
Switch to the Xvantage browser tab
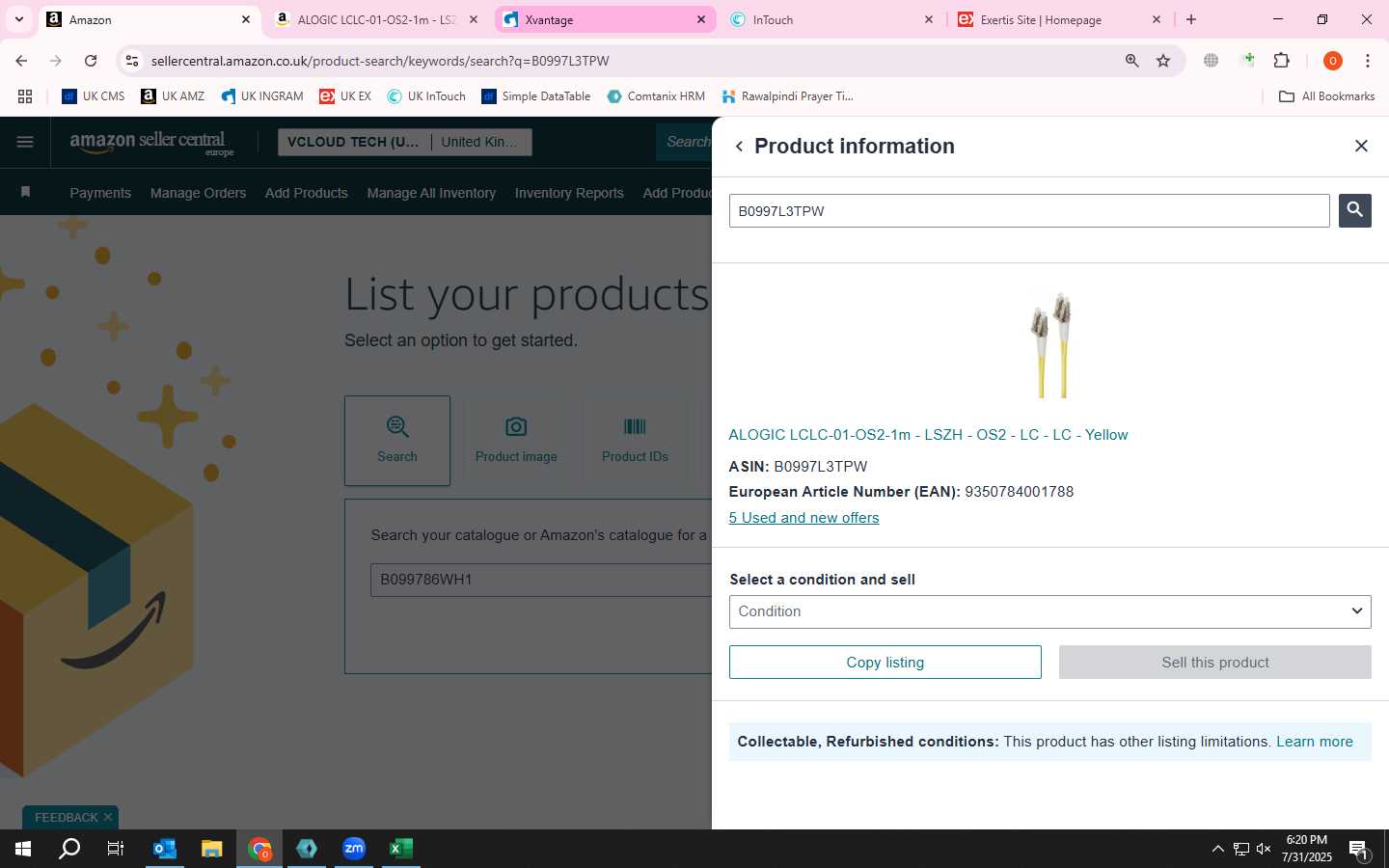click(606, 19)
